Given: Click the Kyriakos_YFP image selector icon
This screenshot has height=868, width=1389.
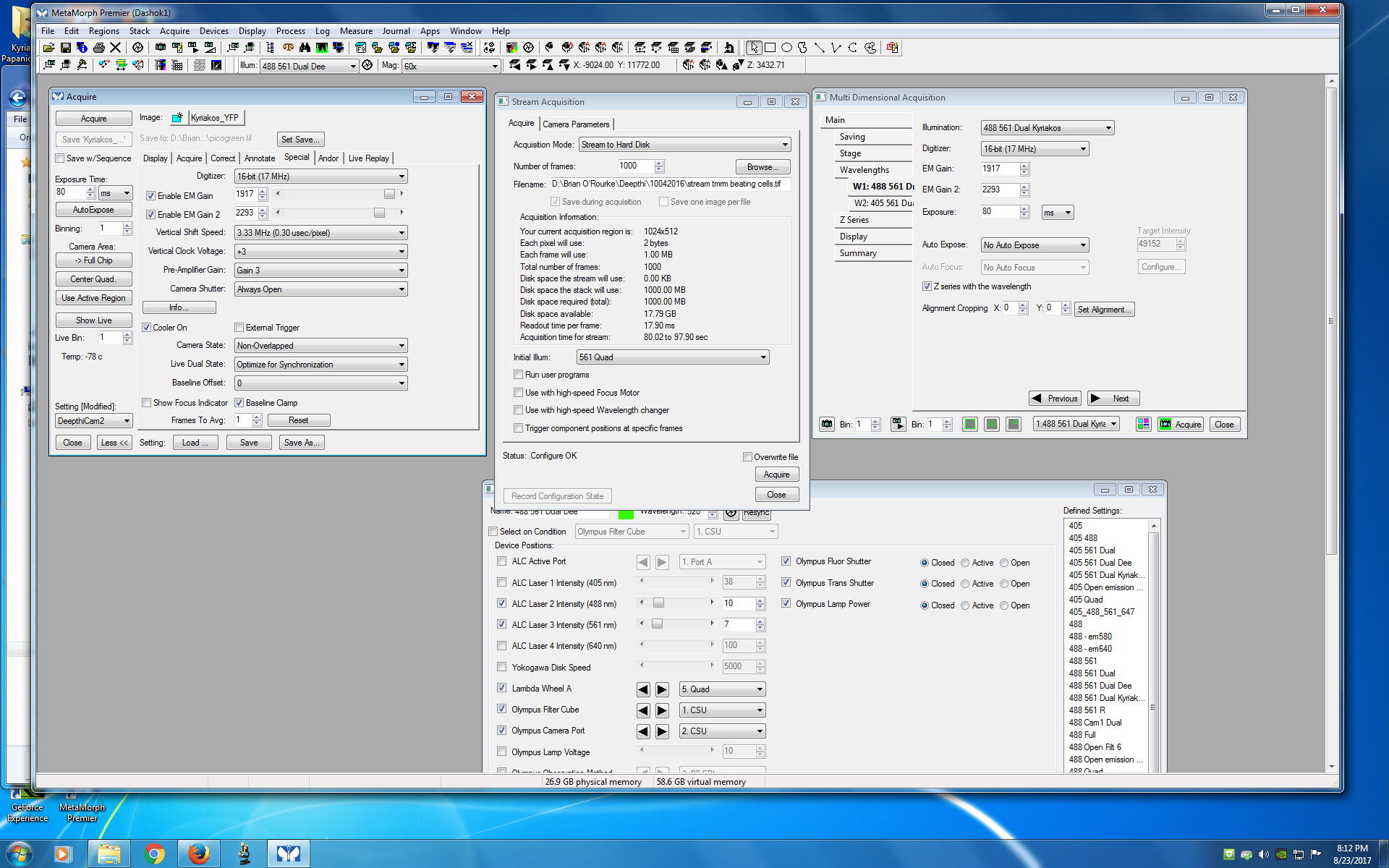Looking at the screenshot, I should pyautogui.click(x=177, y=117).
